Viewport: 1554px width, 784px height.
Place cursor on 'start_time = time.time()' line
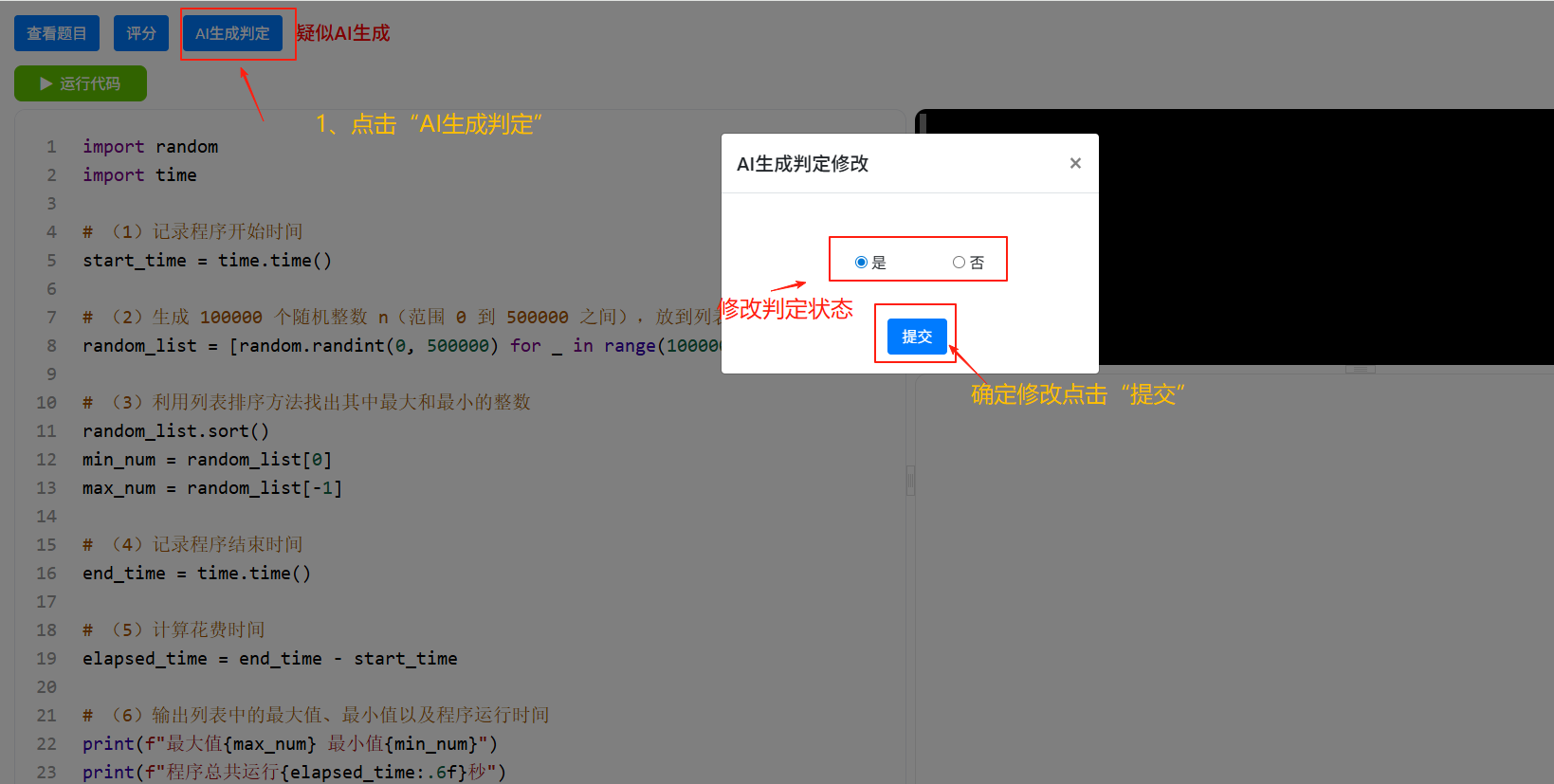pos(207,261)
